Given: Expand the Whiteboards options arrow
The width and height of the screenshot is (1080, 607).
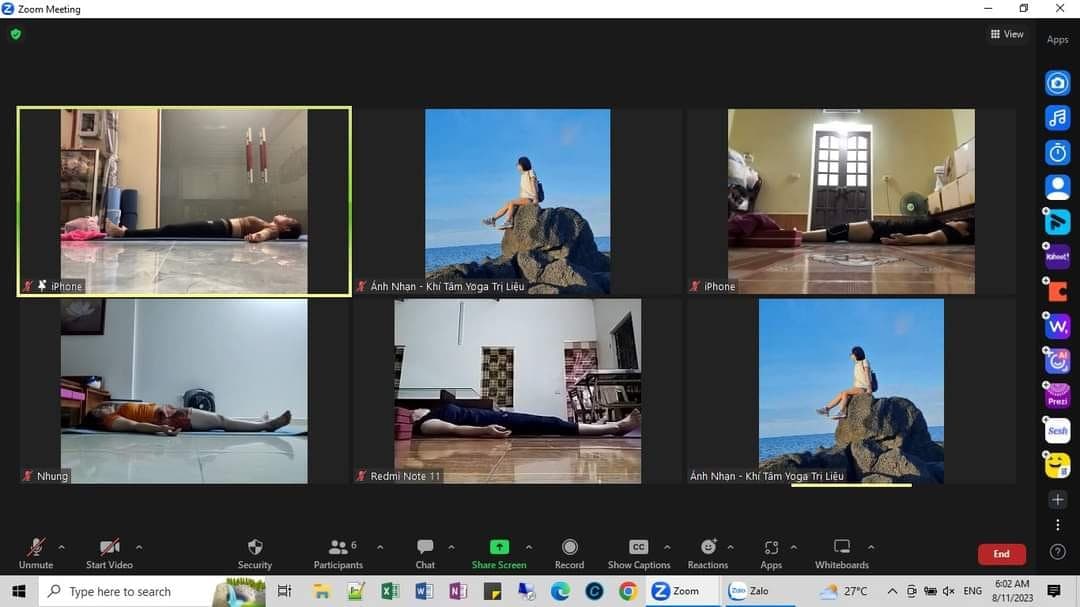Looking at the screenshot, I should pyautogui.click(x=871, y=547).
